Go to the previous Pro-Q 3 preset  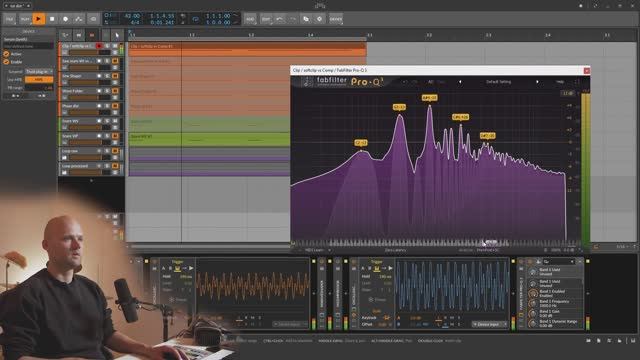click(460, 82)
